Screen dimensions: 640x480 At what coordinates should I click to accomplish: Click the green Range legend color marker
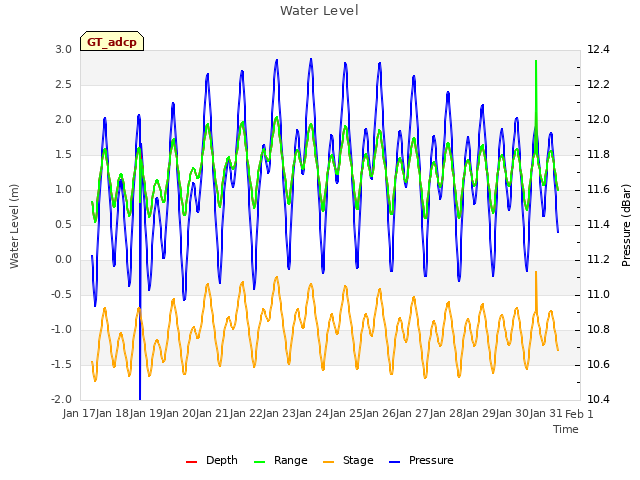pos(259,462)
